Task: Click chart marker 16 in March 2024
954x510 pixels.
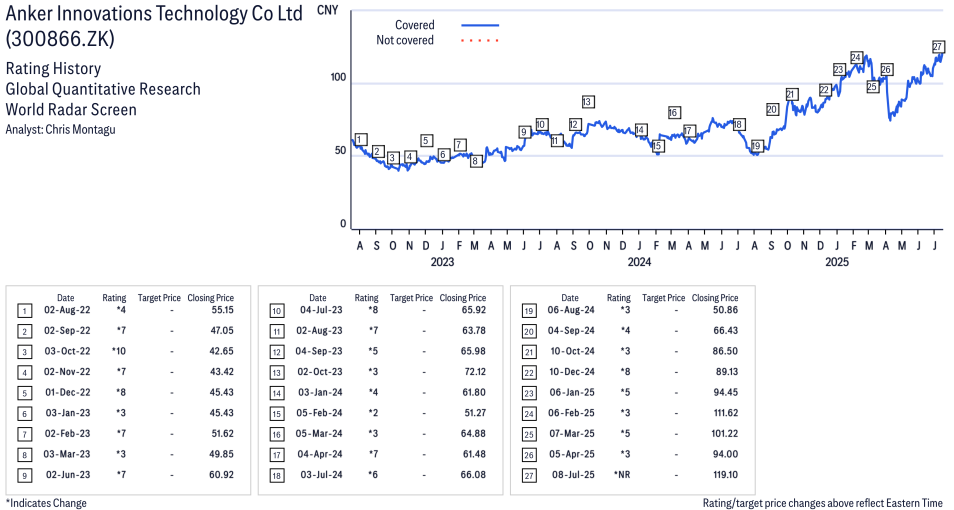Action: click(673, 113)
